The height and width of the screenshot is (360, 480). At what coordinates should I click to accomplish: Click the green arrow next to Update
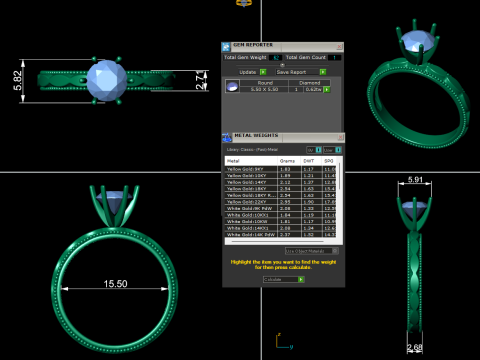click(x=263, y=72)
